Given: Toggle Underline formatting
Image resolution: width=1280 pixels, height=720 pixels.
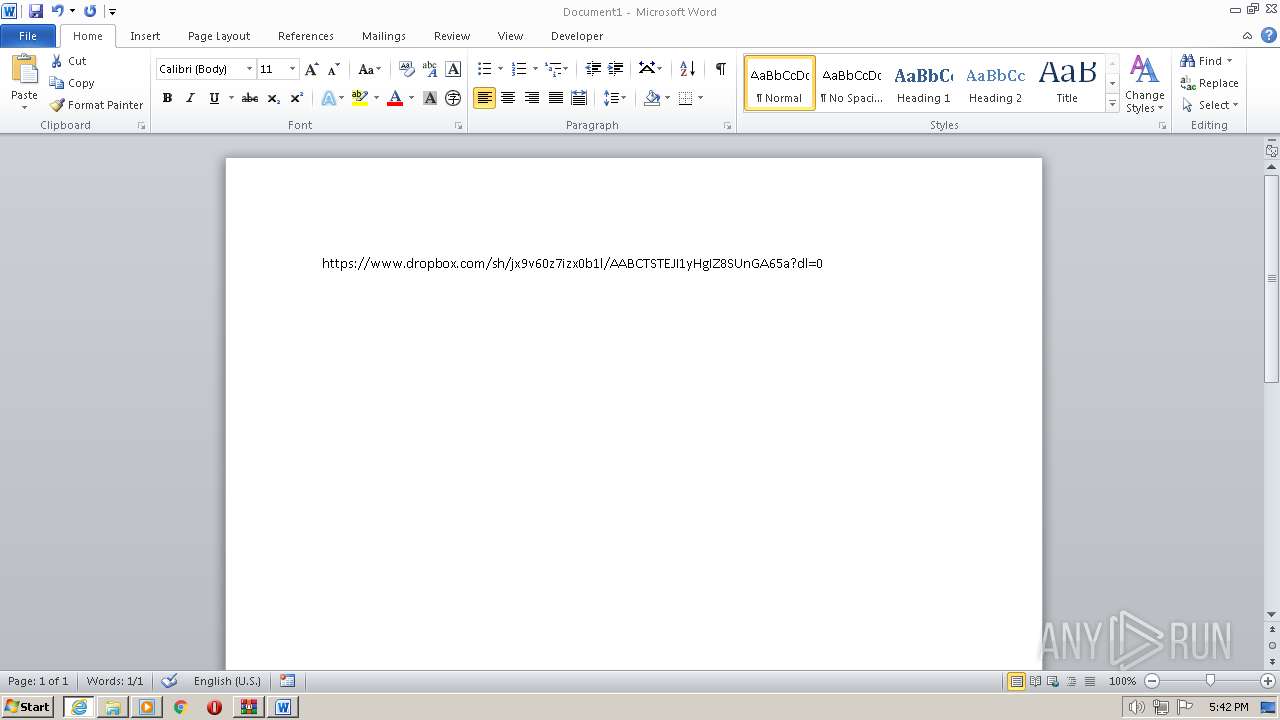Looking at the screenshot, I should pos(213,98).
